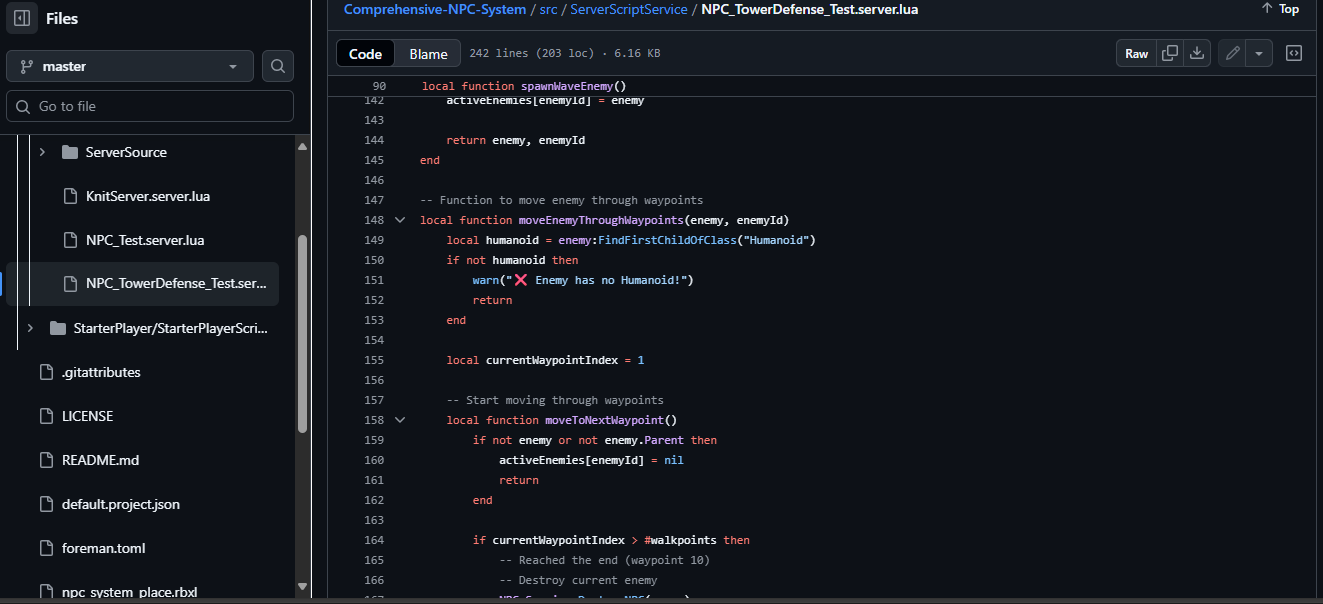Click the search files magnifier icon
1323x604 pixels.
pyautogui.click(x=278, y=66)
